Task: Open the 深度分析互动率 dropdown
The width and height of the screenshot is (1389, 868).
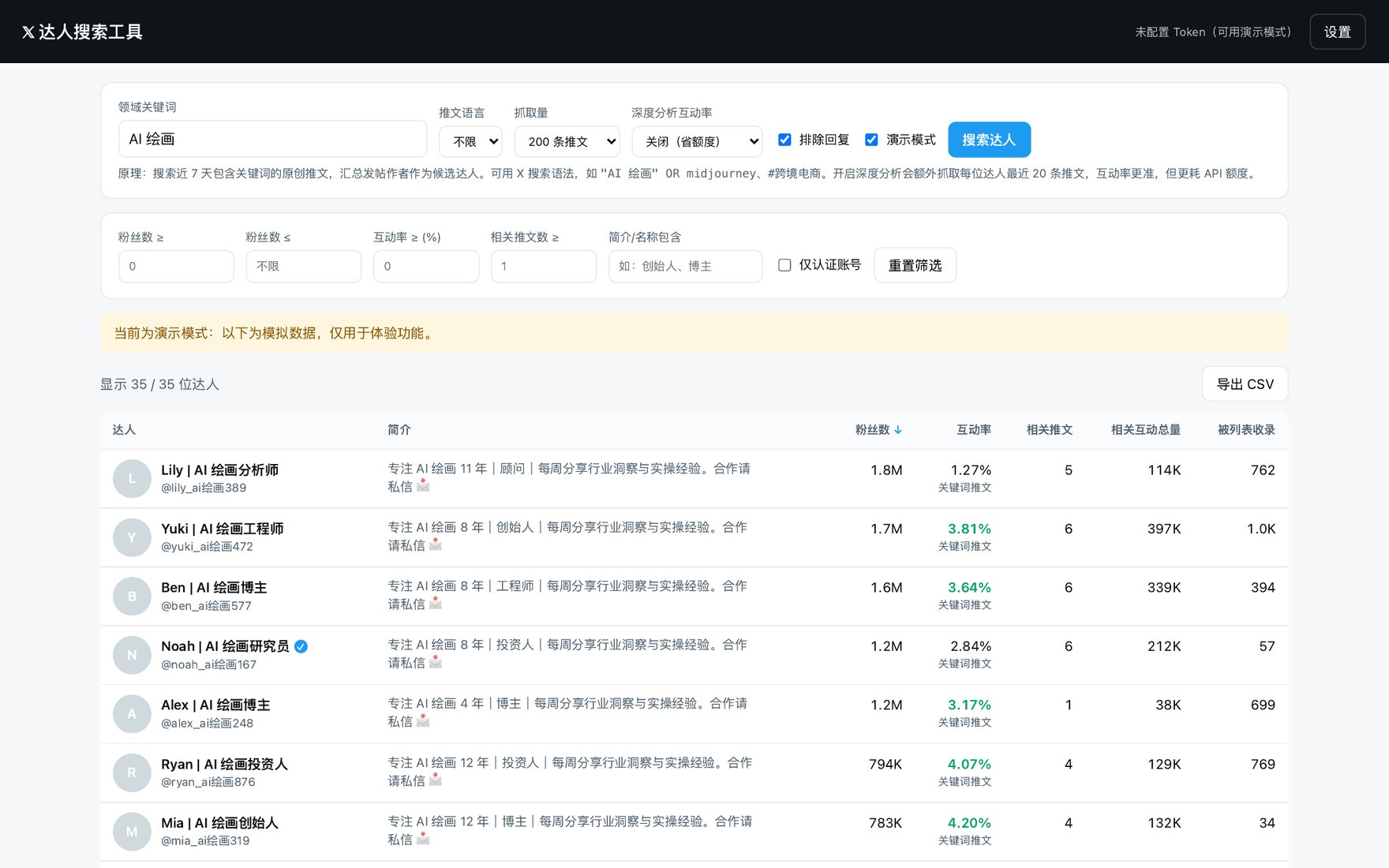Action: [697, 141]
